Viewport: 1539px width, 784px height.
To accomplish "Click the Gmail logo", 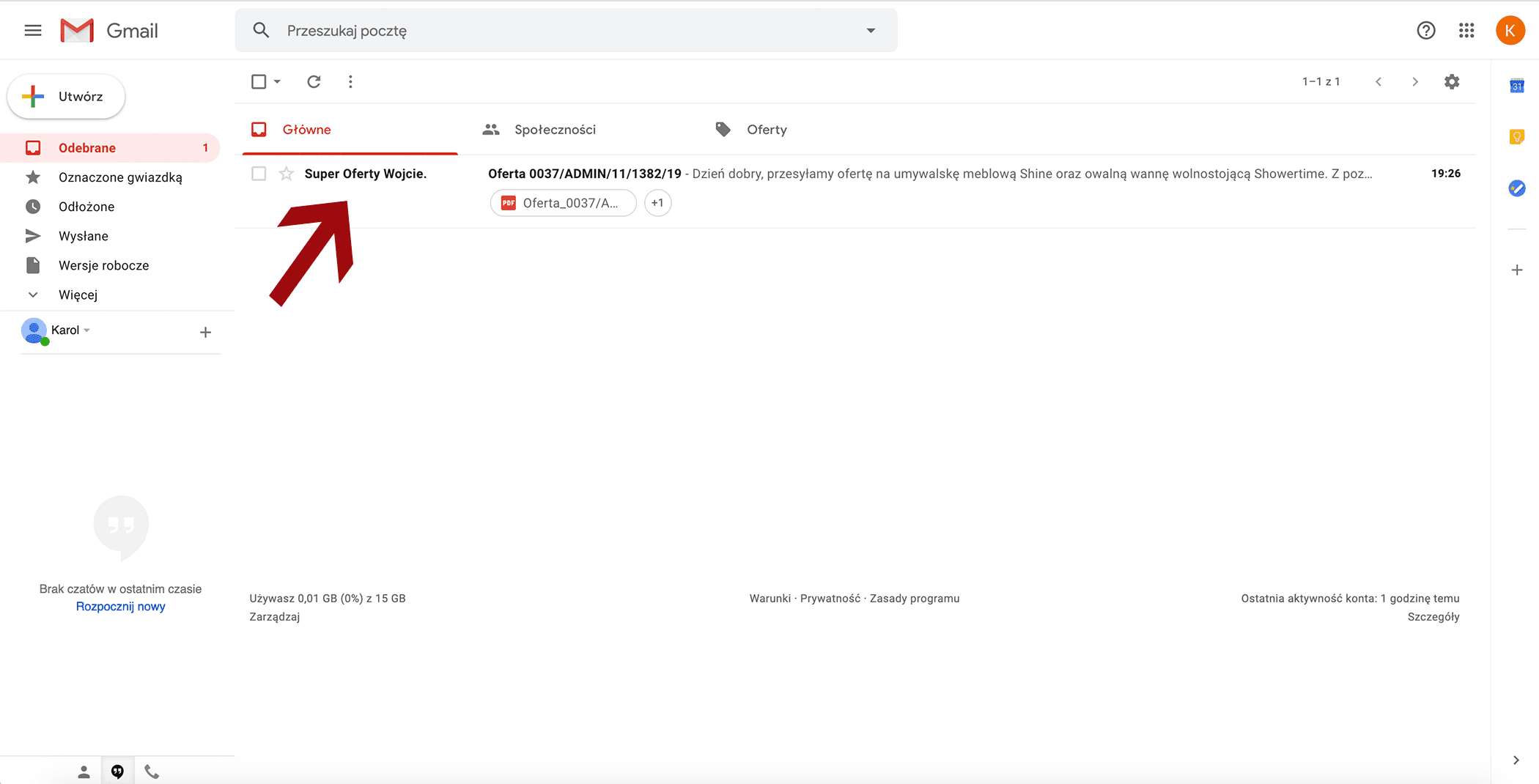I will (x=109, y=30).
